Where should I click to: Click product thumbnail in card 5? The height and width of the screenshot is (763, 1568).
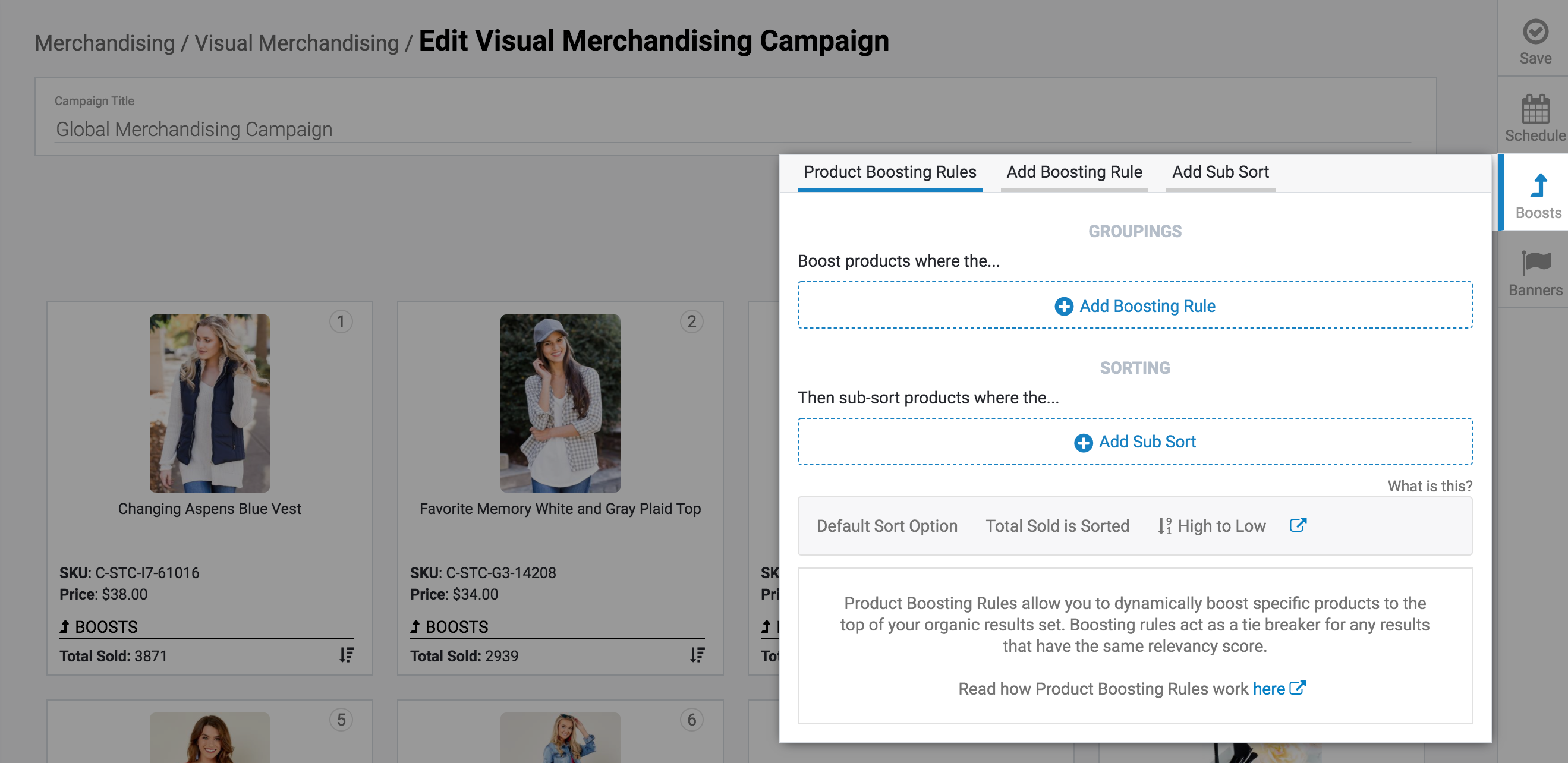[x=209, y=737]
